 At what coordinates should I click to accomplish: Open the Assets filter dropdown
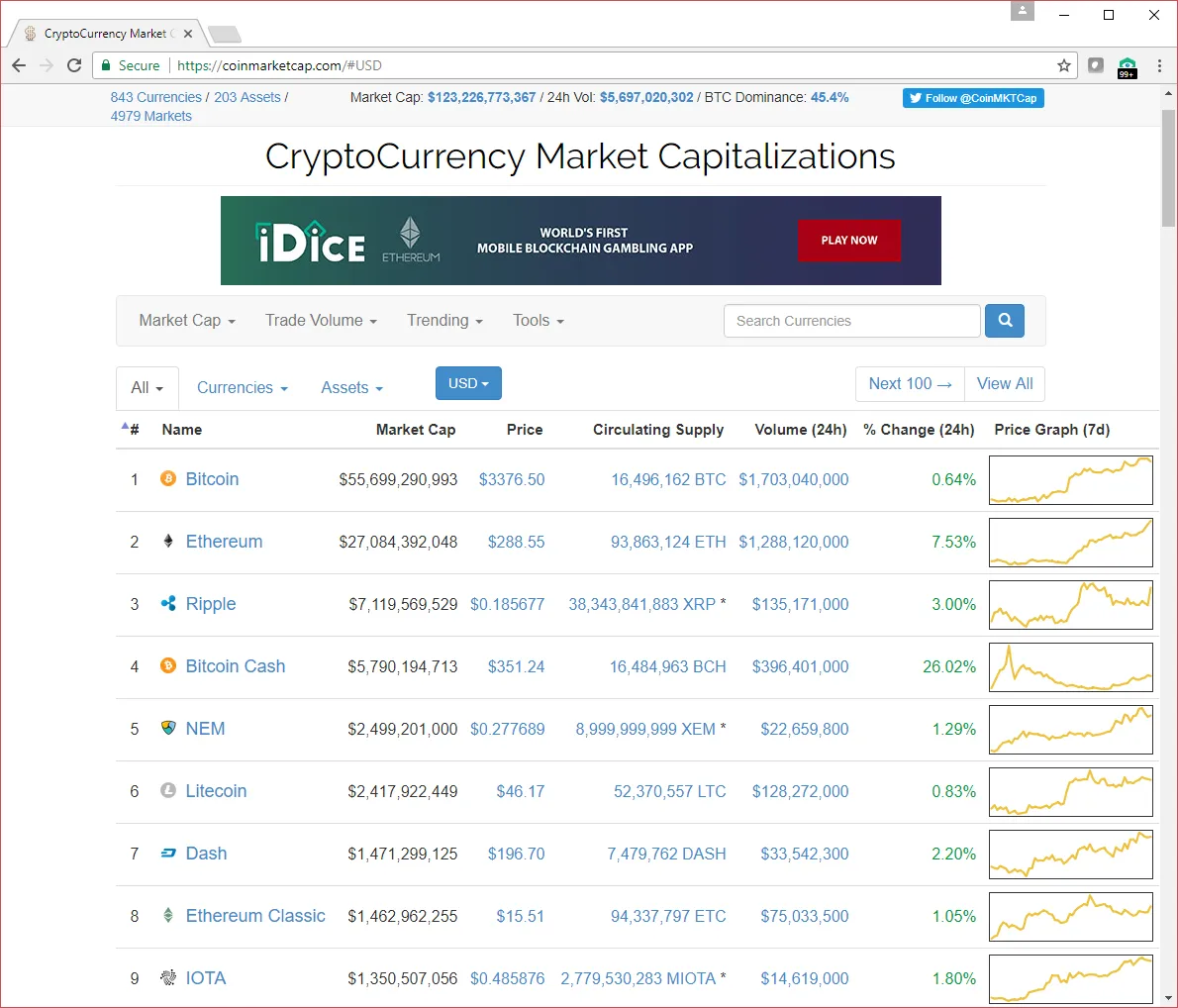(351, 388)
